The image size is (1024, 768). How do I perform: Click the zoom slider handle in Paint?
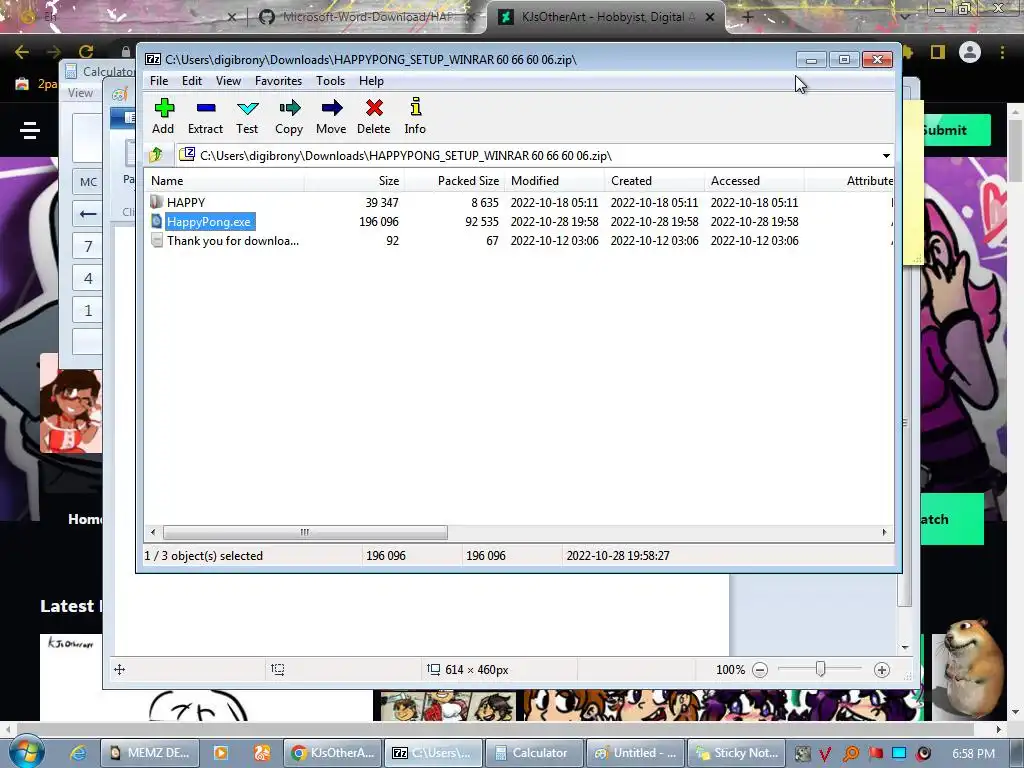tap(820, 669)
